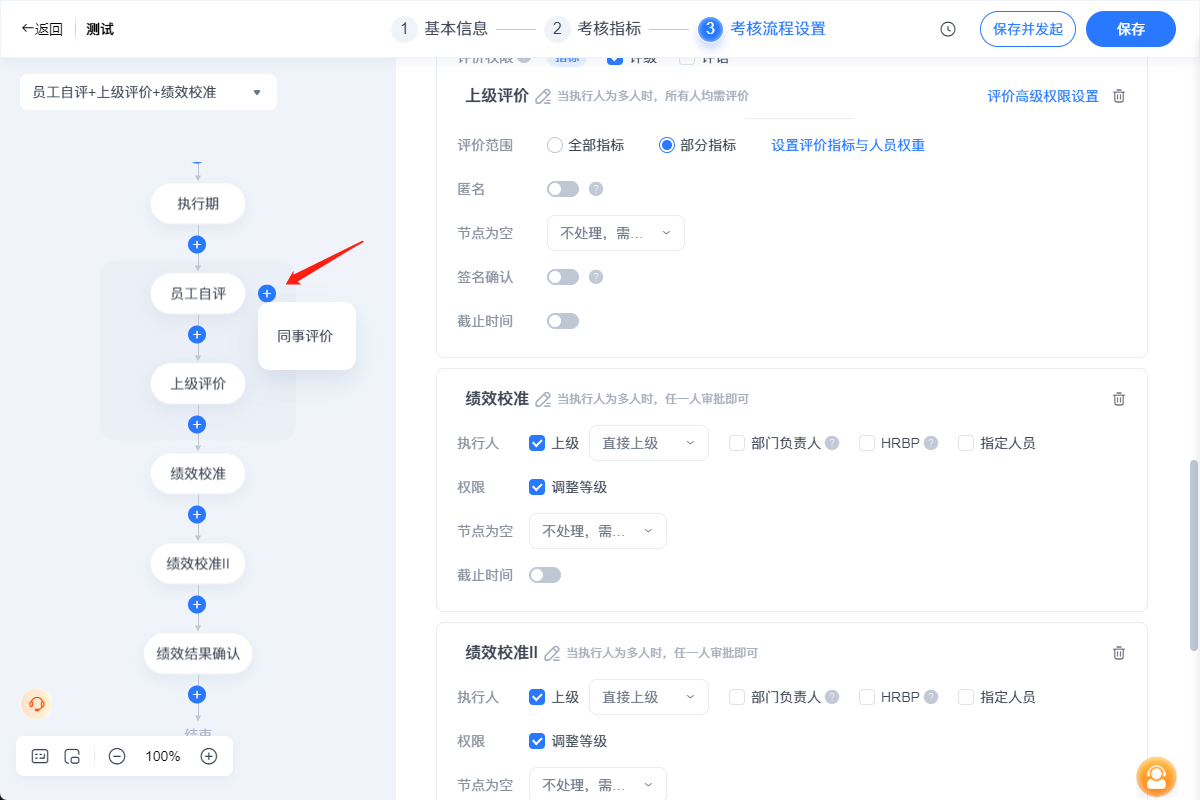Viewport: 1200px width, 800px height.
Task: Click the zoom out minus icon
Action: click(118, 756)
